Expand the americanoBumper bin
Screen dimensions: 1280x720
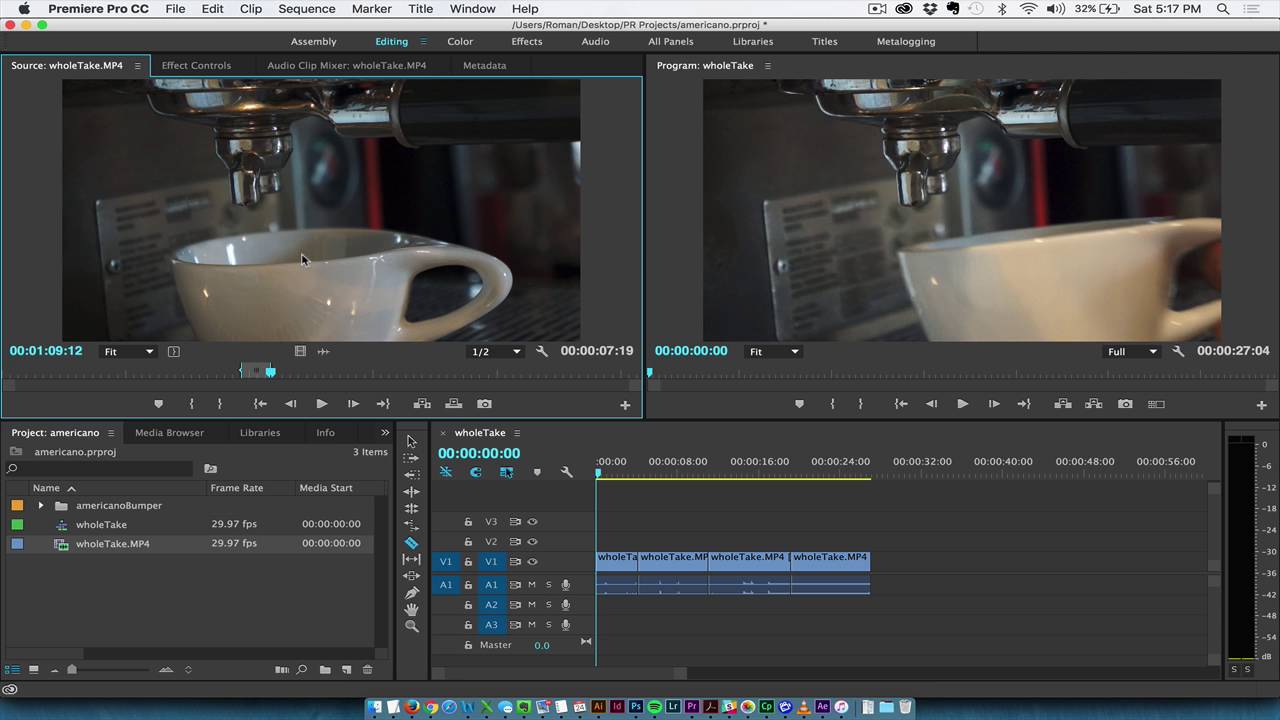[x=41, y=506]
